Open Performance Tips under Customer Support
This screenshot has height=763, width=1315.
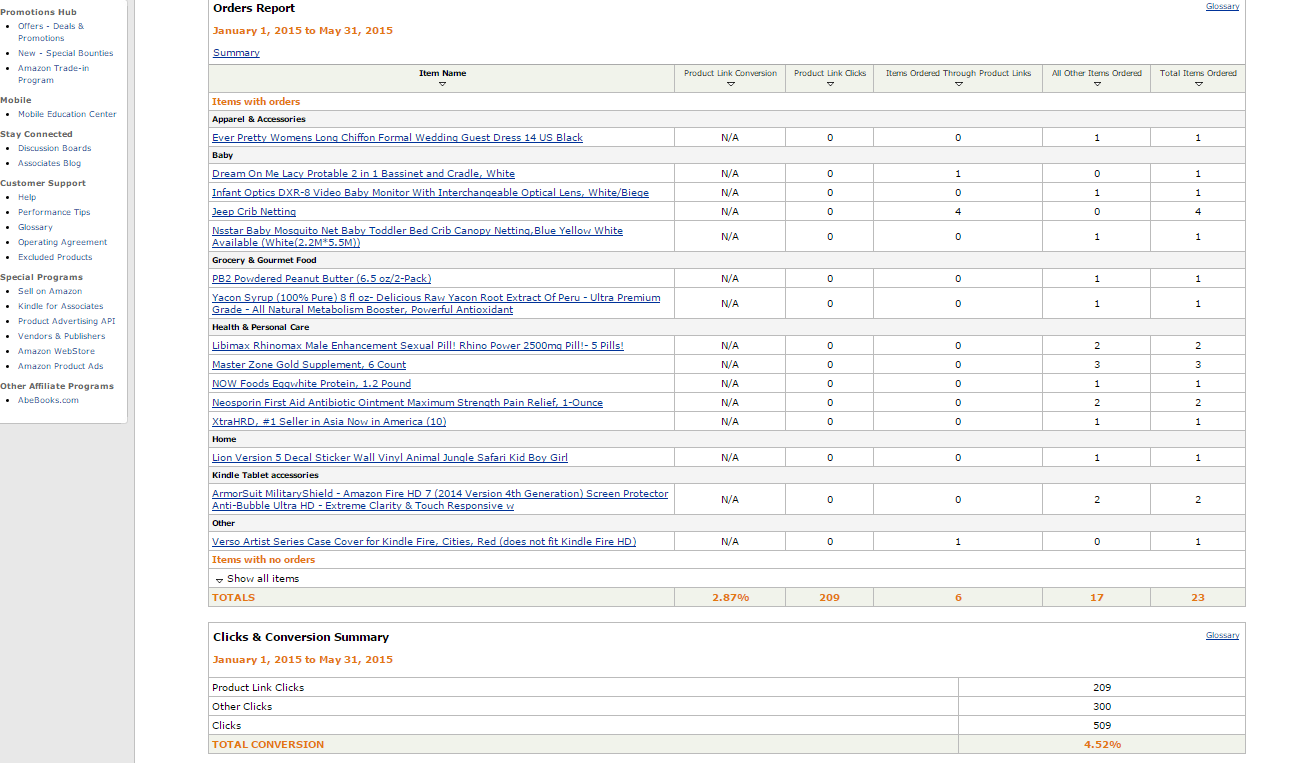tap(54, 213)
